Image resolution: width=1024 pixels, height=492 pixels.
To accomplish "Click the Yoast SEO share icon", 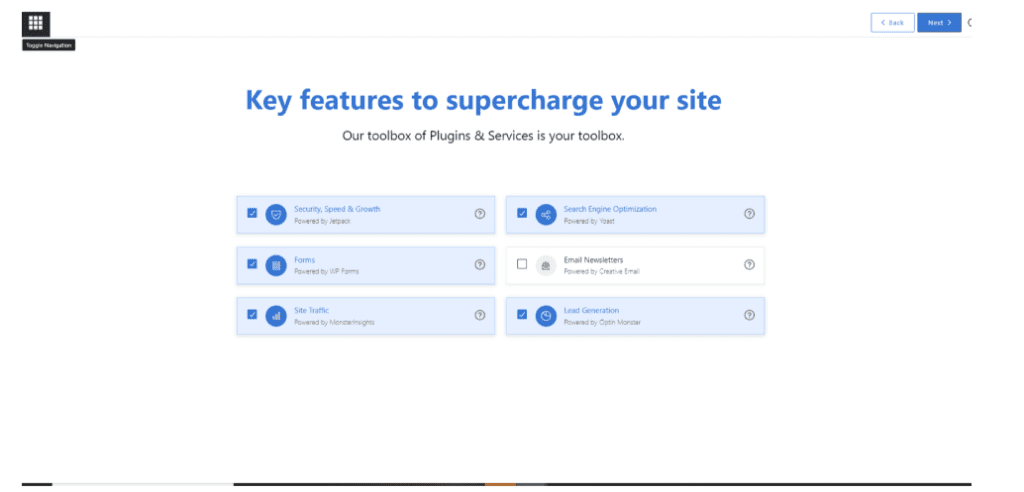I will [x=546, y=214].
